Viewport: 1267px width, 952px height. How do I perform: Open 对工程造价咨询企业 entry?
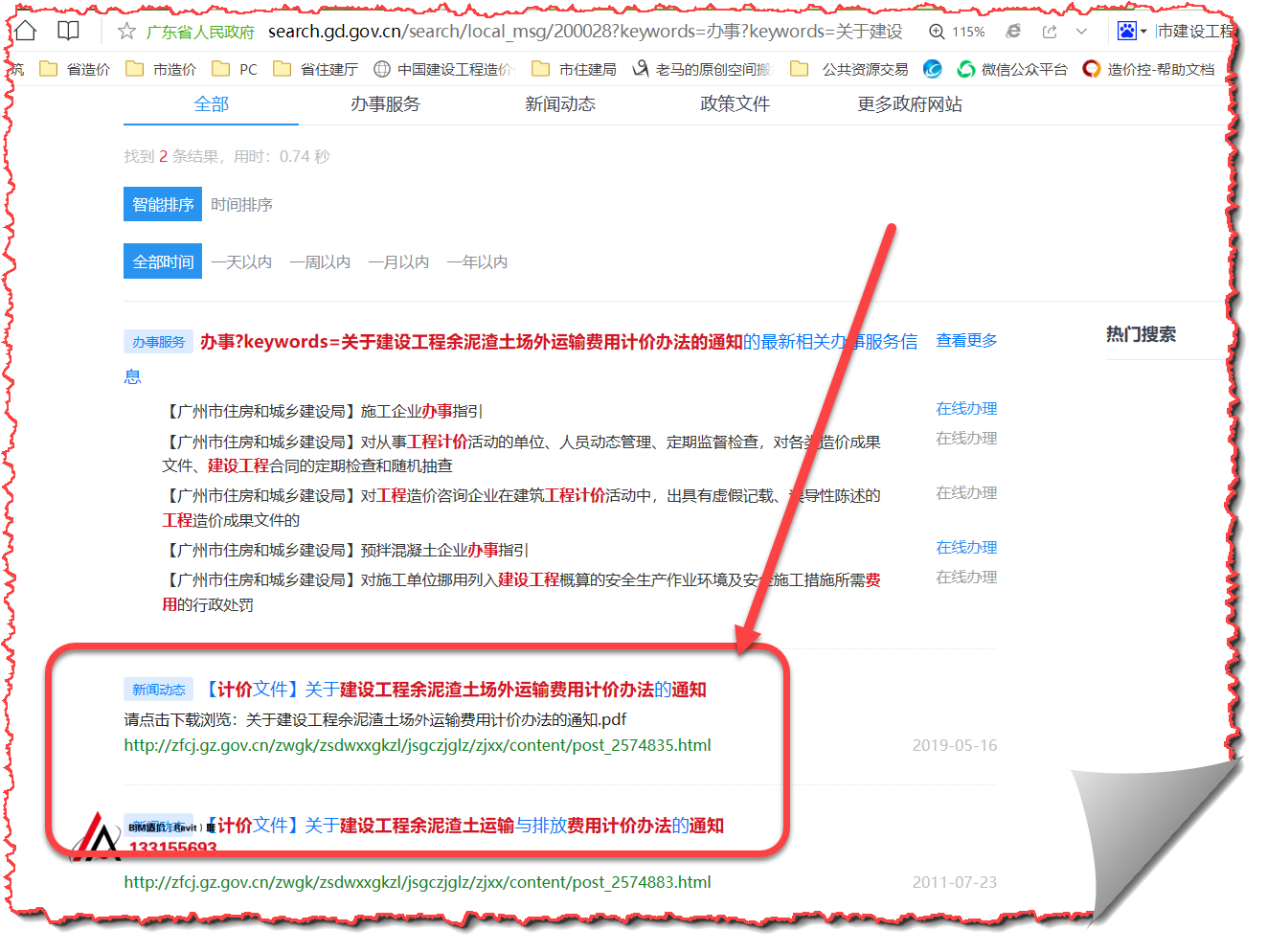tap(521, 508)
